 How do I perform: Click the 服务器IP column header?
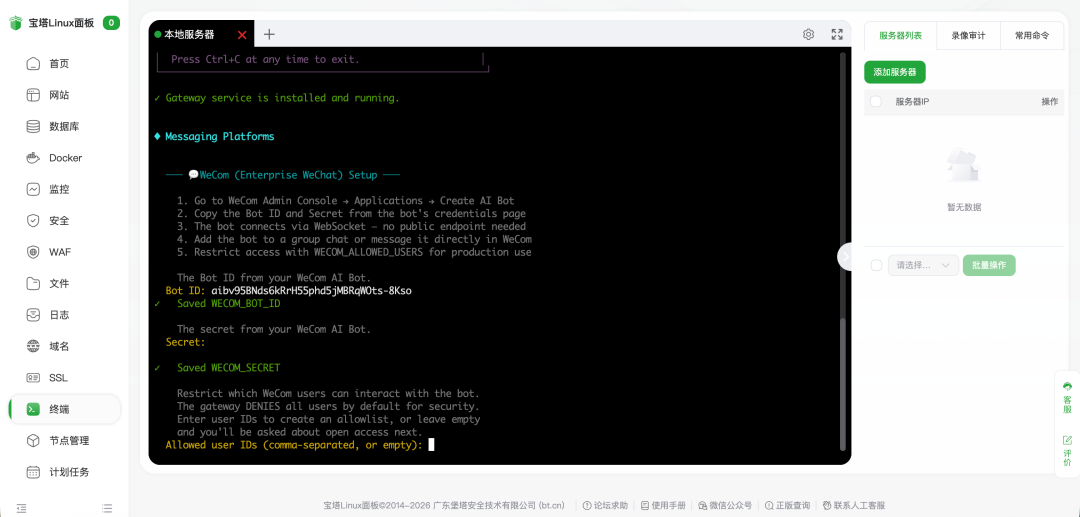coord(912,102)
